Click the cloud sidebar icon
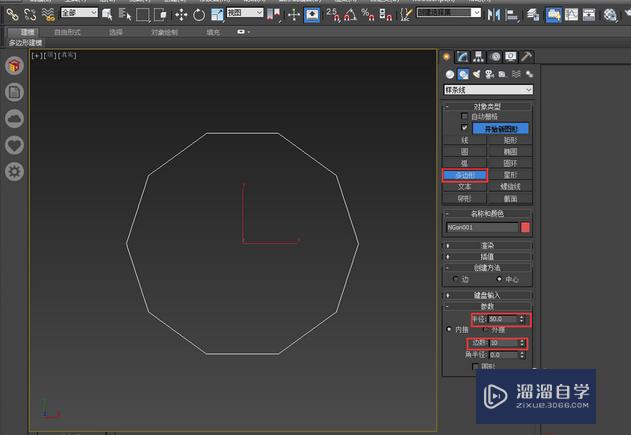This screenshot has height=435, width=631. [x=14, y=119]
